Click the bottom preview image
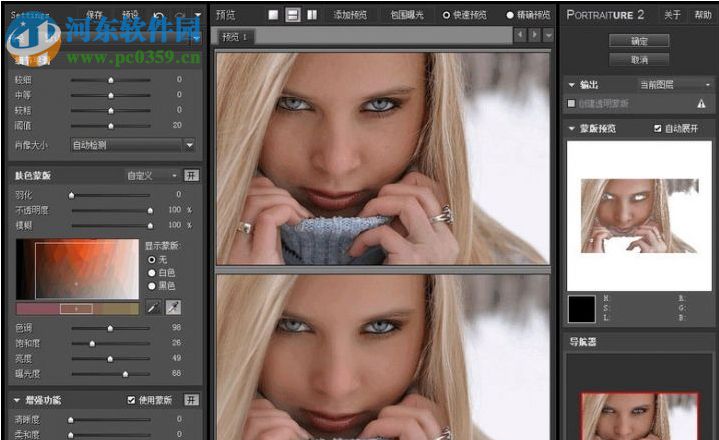 click(x=383, y=358)
